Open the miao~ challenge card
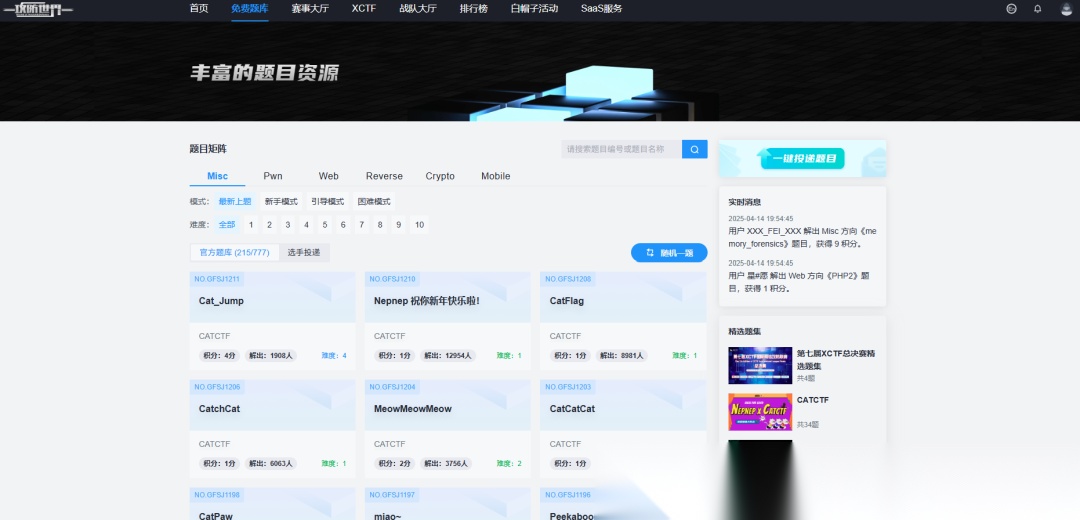 click(x=448, y=504)
